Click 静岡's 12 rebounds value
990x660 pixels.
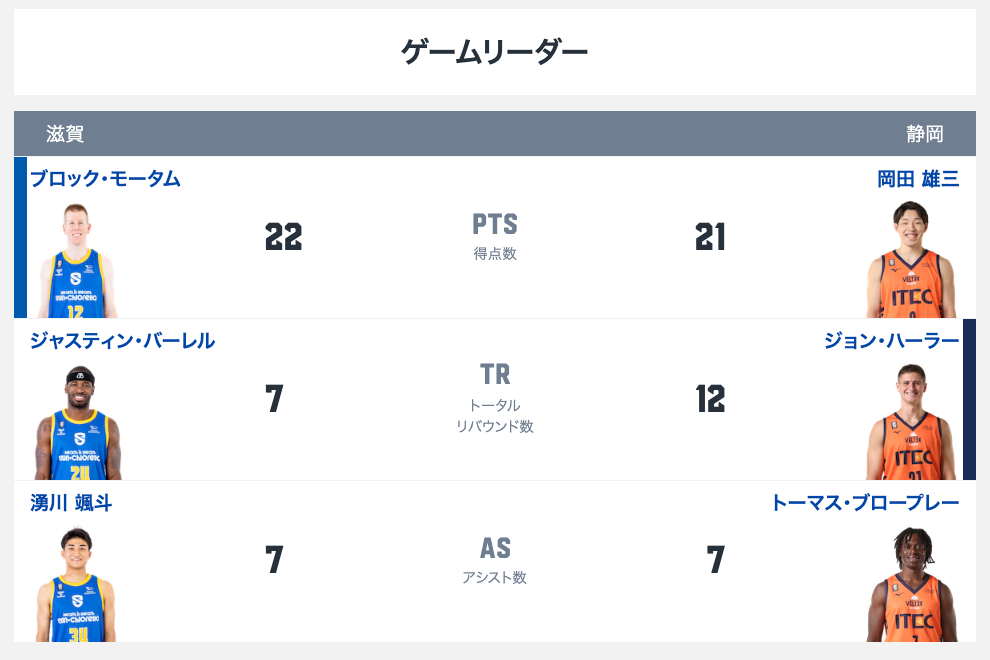pos(710,399)
